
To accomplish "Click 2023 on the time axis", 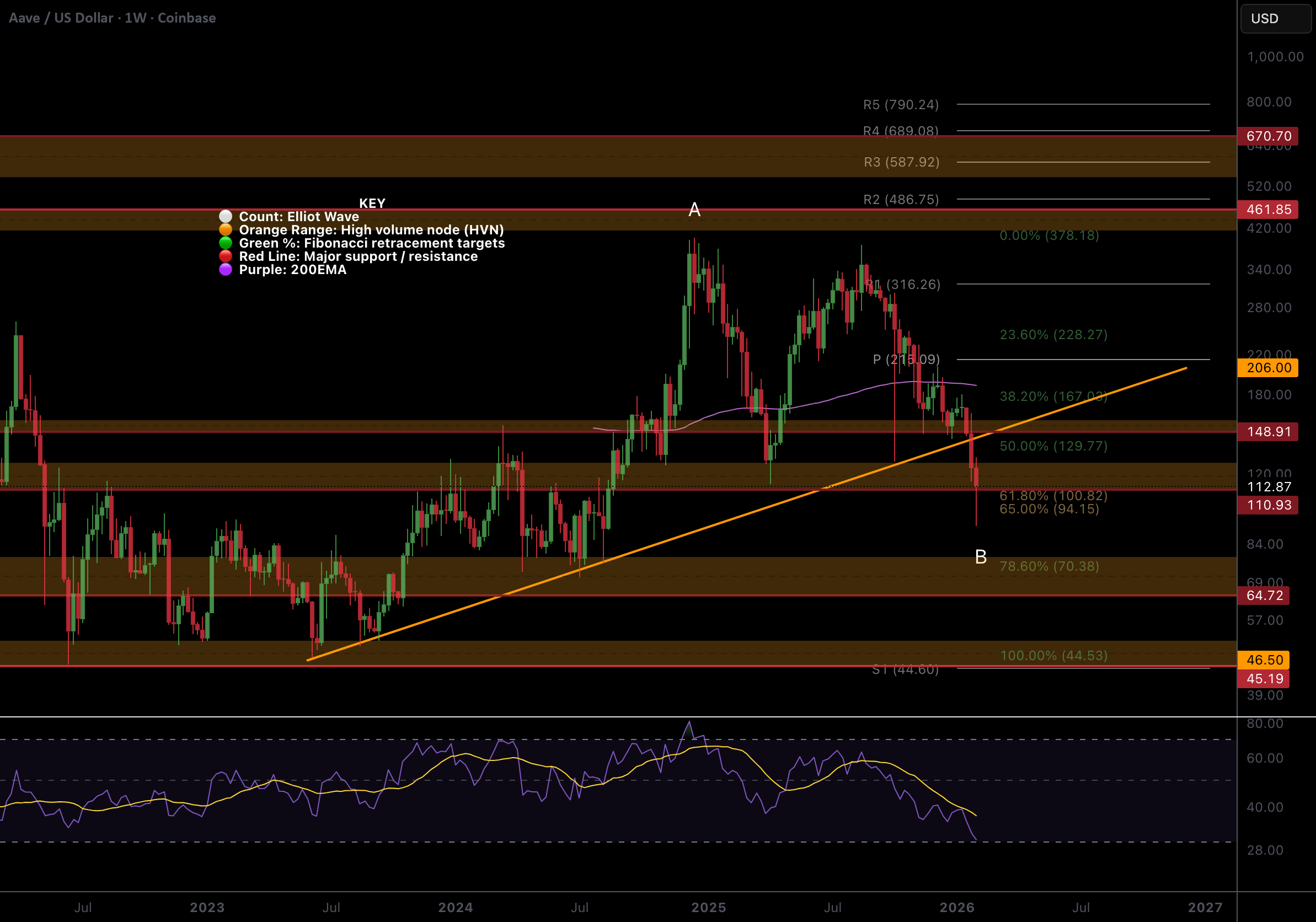I will click(207, 907).
